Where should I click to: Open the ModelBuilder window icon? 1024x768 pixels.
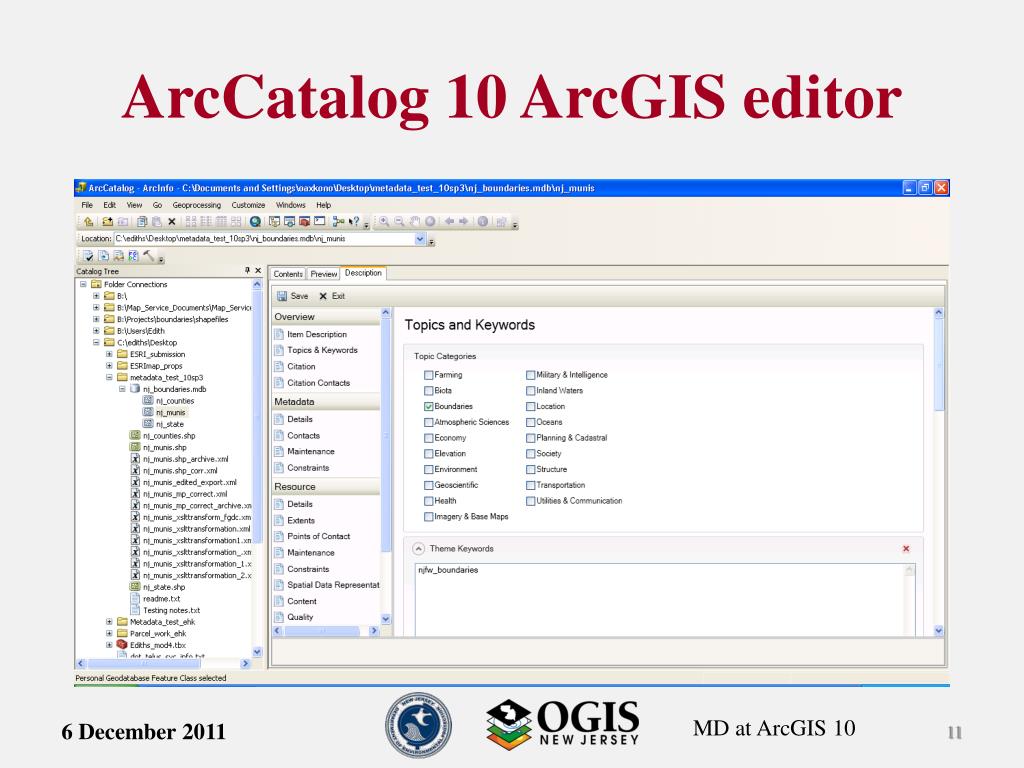tap(338, 221)
